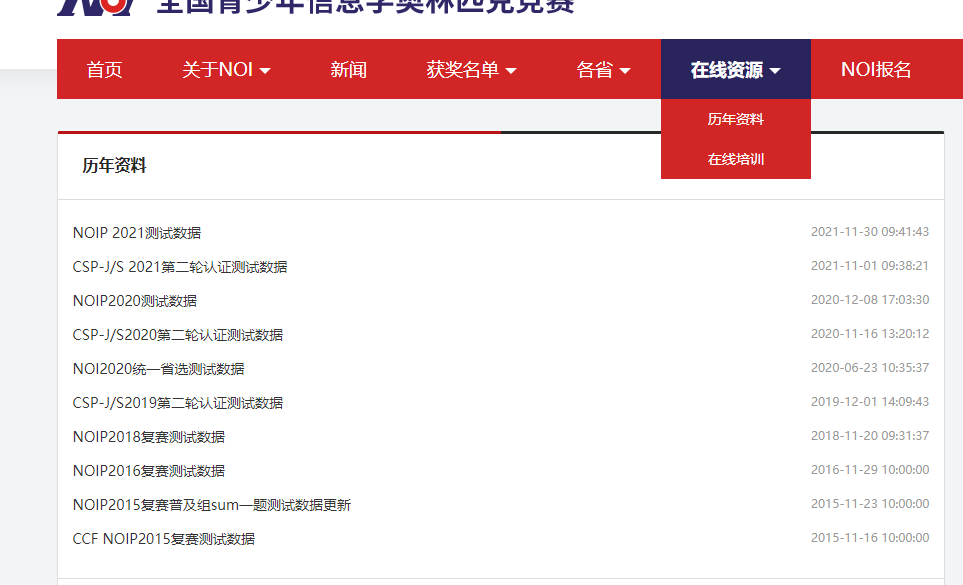Image resolution: width=963 pixels, height=585 pixels.
Task: Expand the 各省 dropdown menu
Action: click(x=603, y=69)
